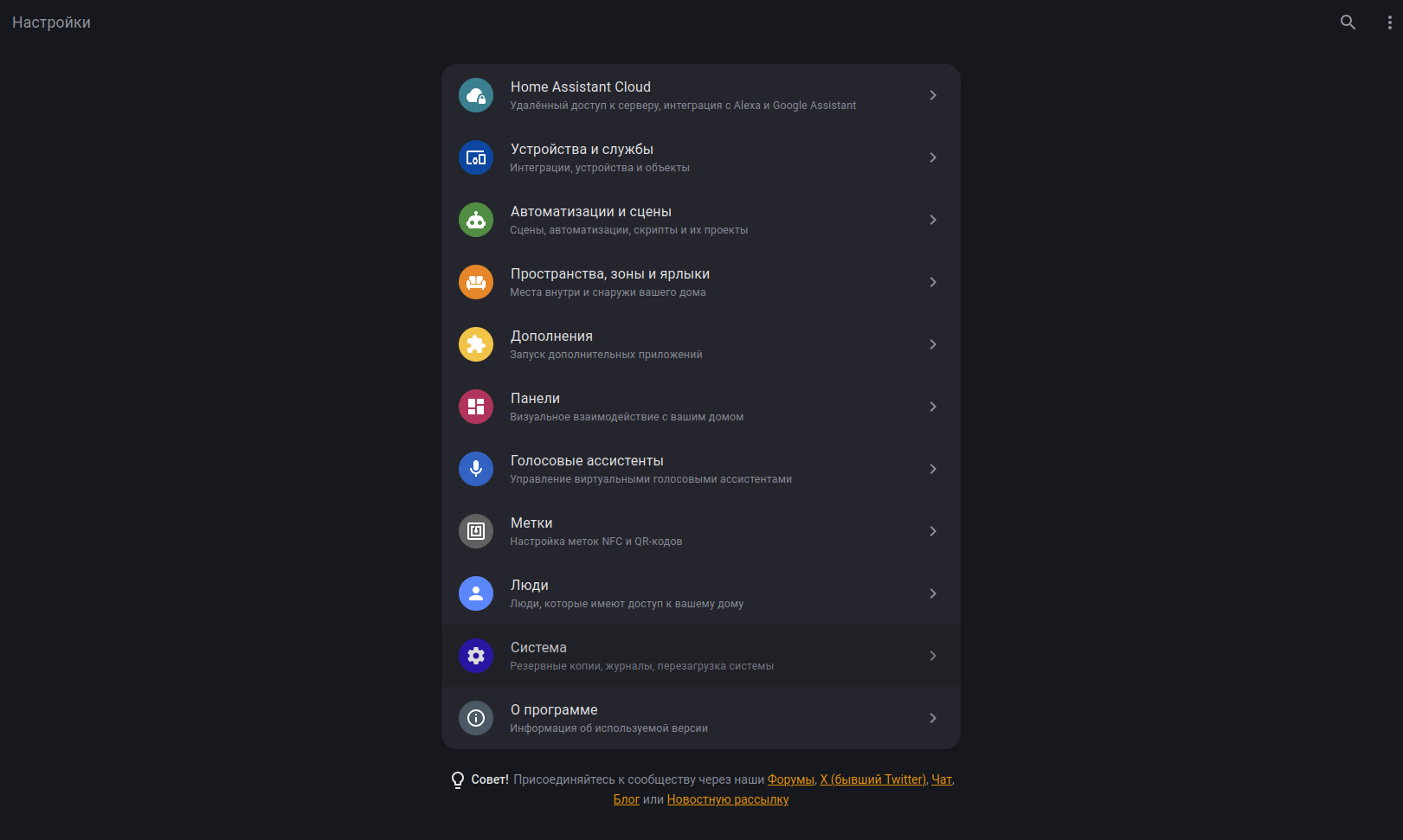
Task: Click the purple gear Система icon
Action: pyautogui.click(x=476, y=656)
